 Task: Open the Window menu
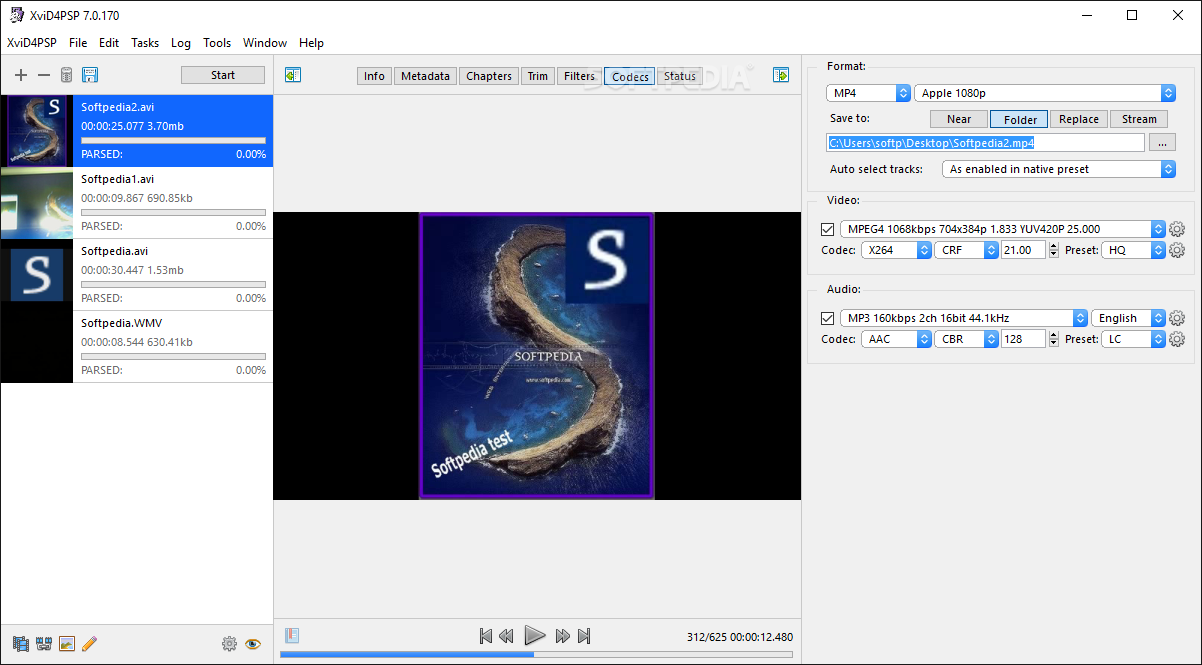[x=265, y=43]
